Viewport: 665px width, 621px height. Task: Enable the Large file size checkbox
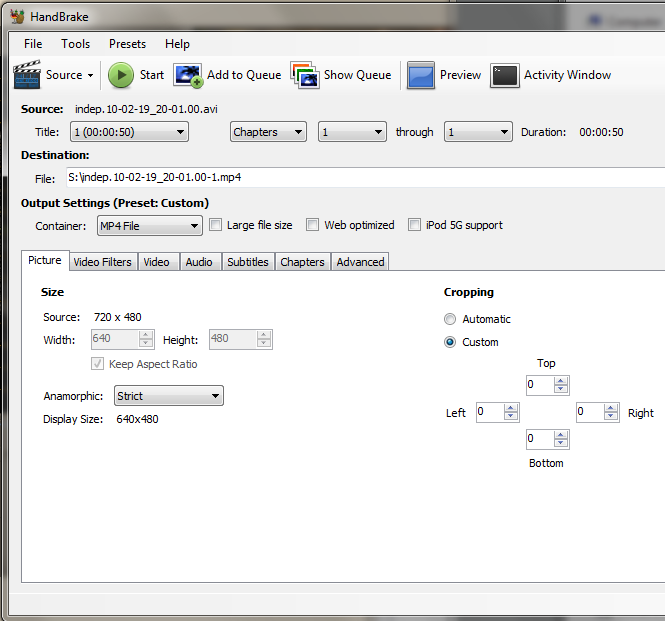(215, 225)
